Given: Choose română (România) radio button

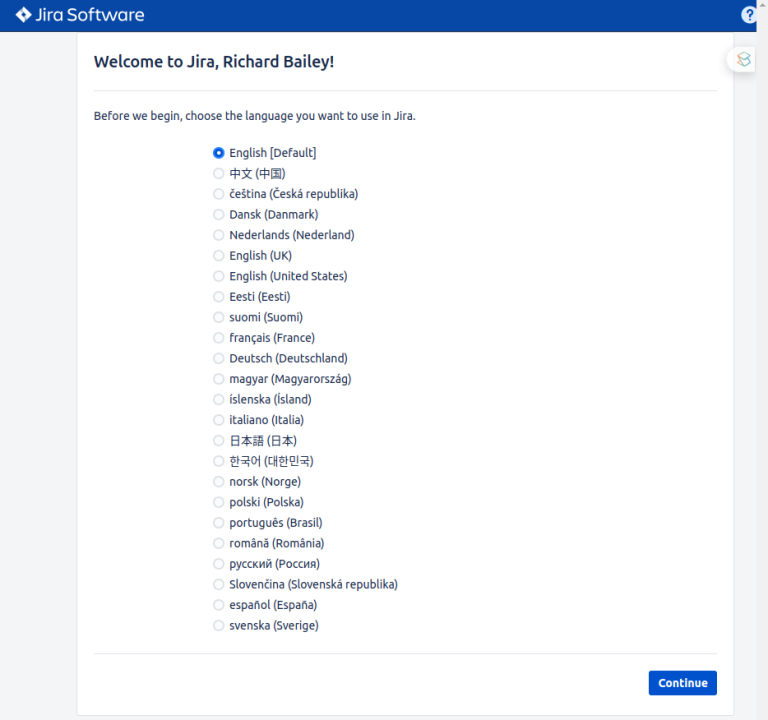Looking at the screenshot, I should coord(218,544).
